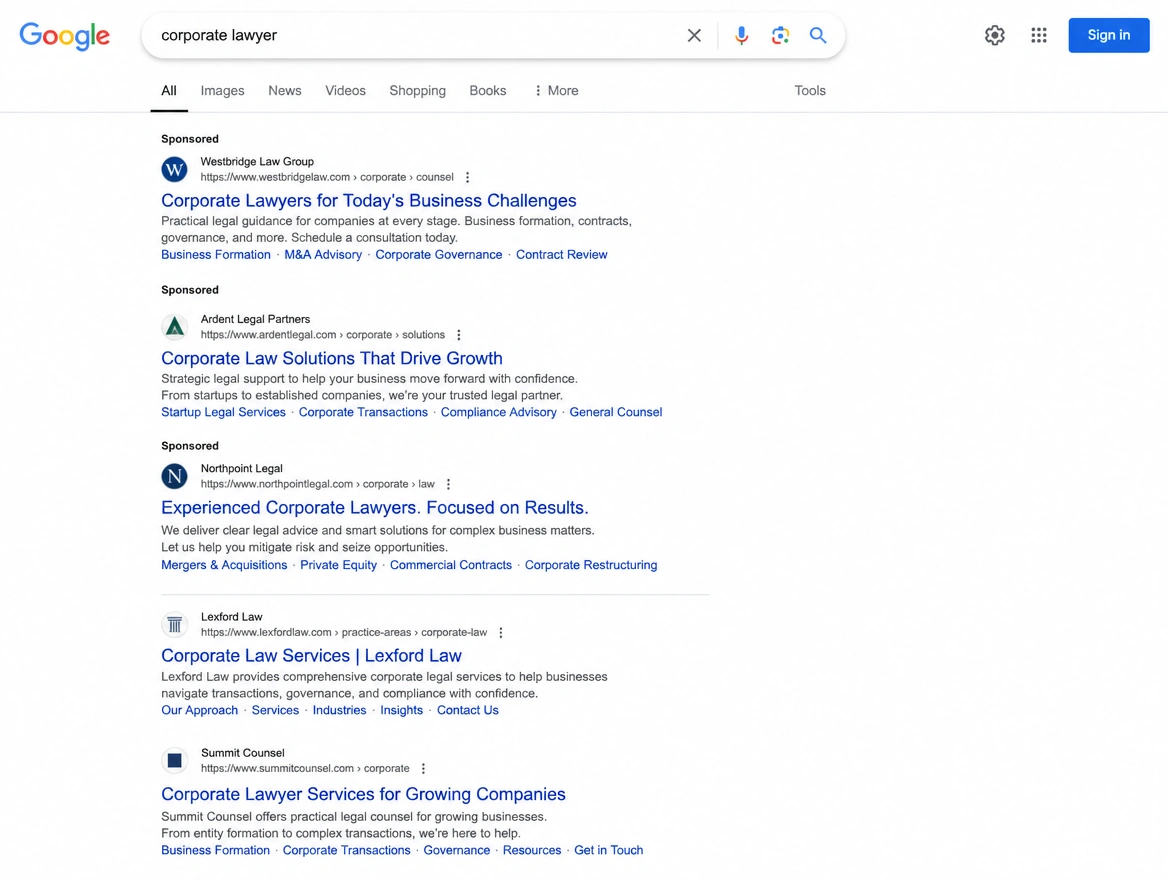
Task: Open three-dot menu for Summit Counsel result
Action: (x=423, y=768)
